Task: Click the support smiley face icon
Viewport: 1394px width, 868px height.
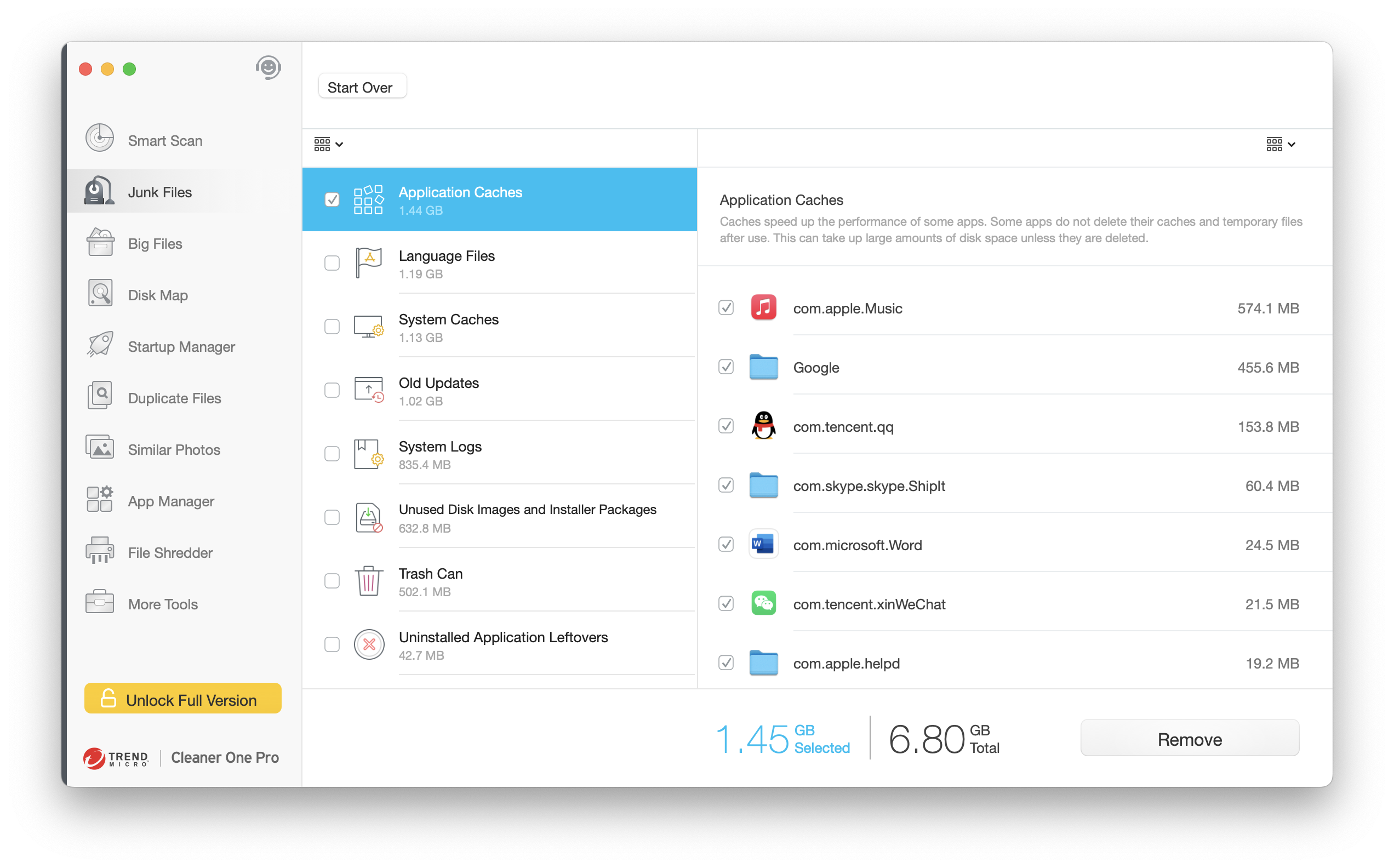Action: (268, 68)
